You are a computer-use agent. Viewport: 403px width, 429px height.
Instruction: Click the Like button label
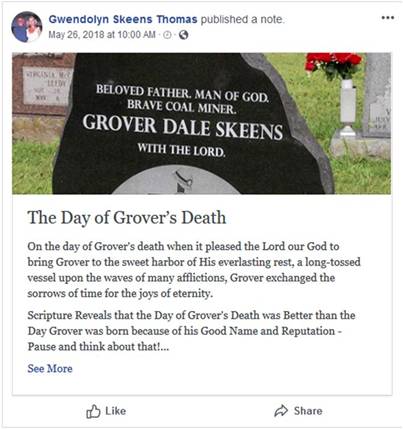pos(115,411)
